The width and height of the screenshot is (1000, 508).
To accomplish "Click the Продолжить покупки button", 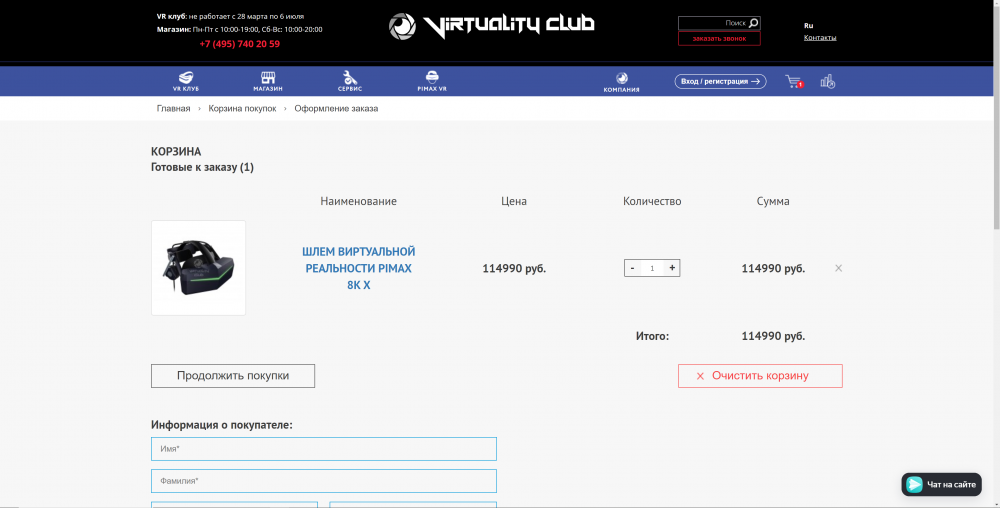I will [x=233, y=376].
